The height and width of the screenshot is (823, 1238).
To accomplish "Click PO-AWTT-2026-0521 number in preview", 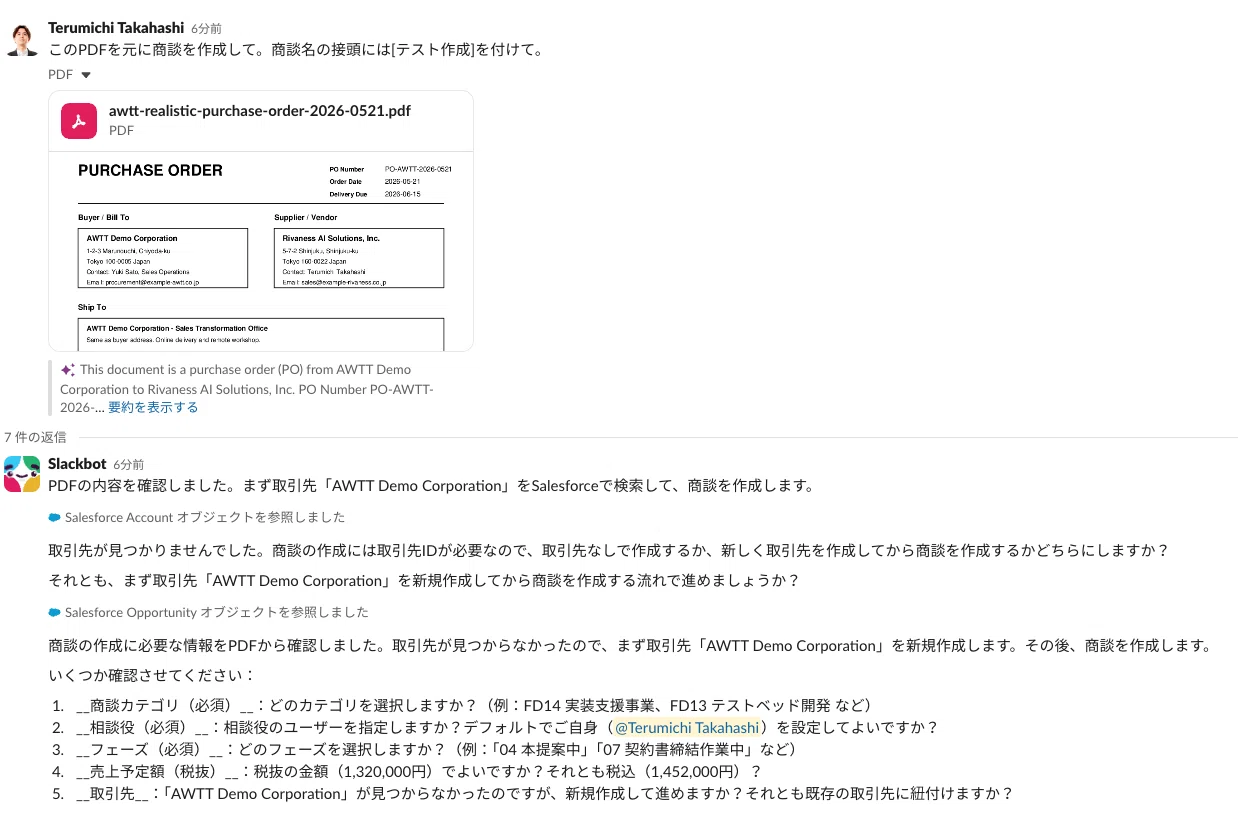I will click(x=418, y=169).
